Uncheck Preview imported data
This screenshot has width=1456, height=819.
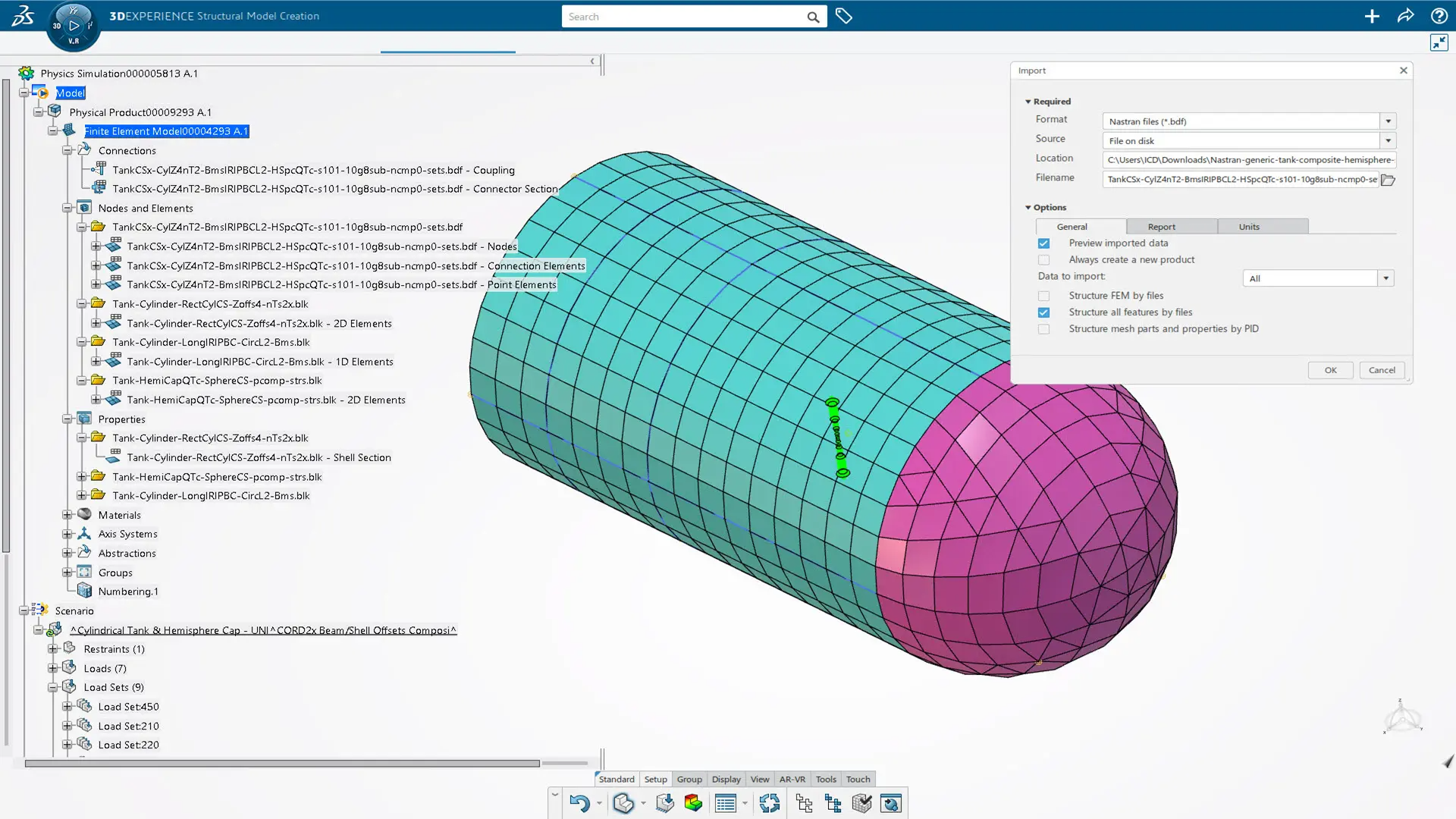(x=1043, y=243)
